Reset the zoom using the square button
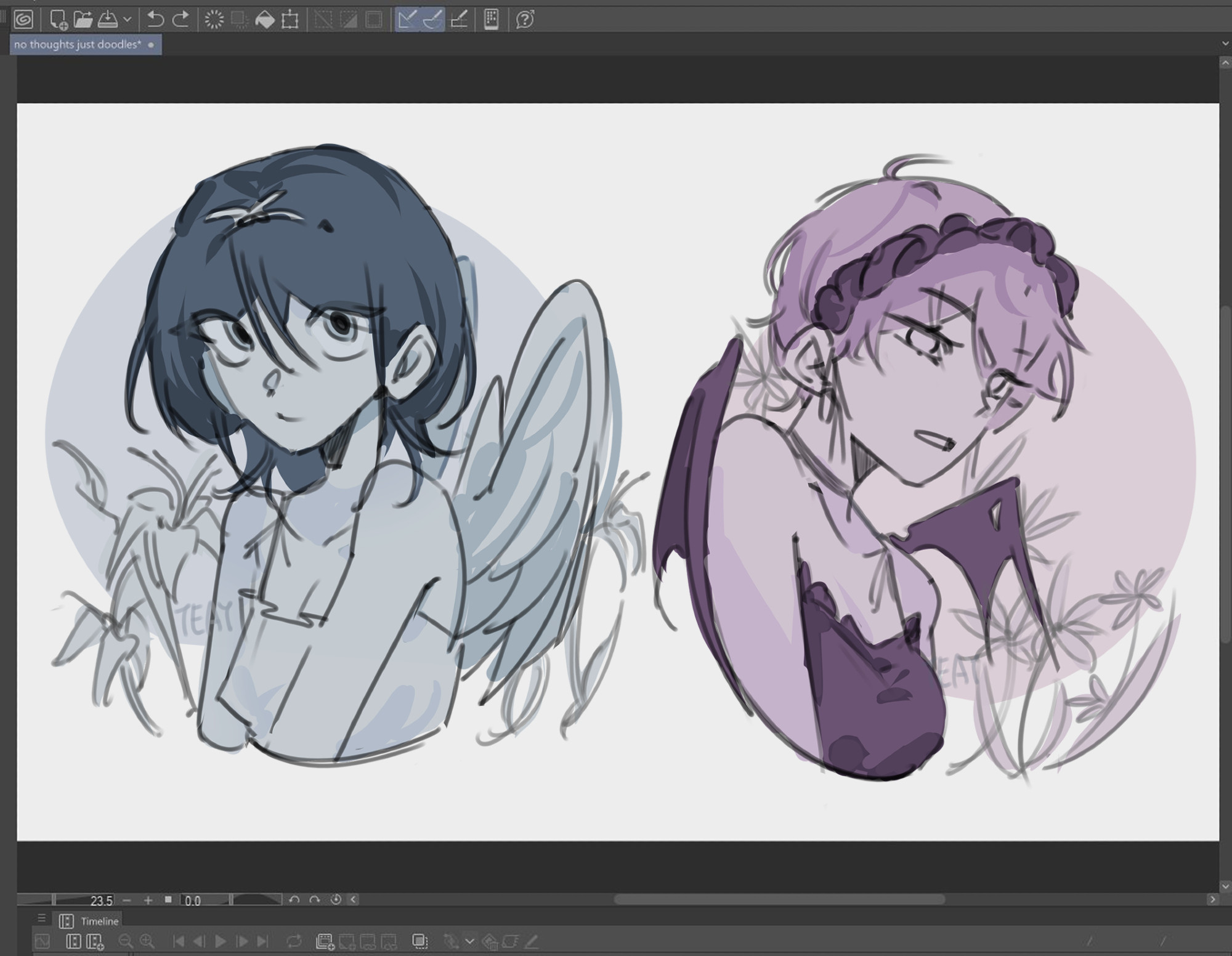1232x956 pixels. 168,900
